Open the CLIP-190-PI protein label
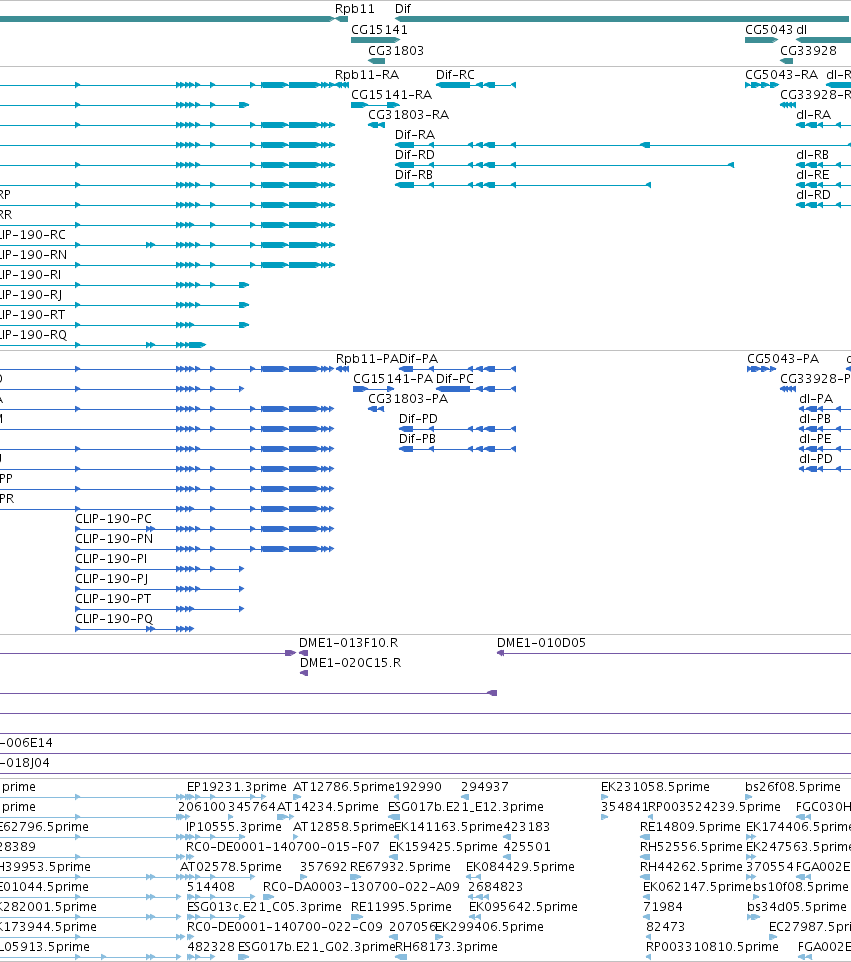 [111, 558]
